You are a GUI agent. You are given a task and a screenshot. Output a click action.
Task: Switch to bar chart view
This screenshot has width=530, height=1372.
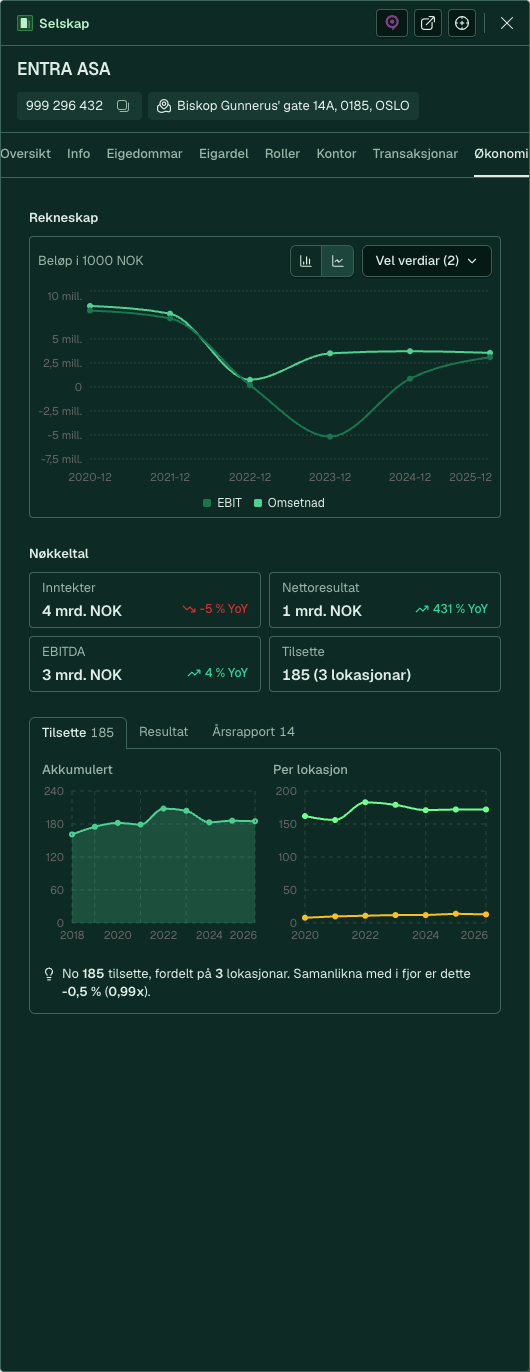306,261
